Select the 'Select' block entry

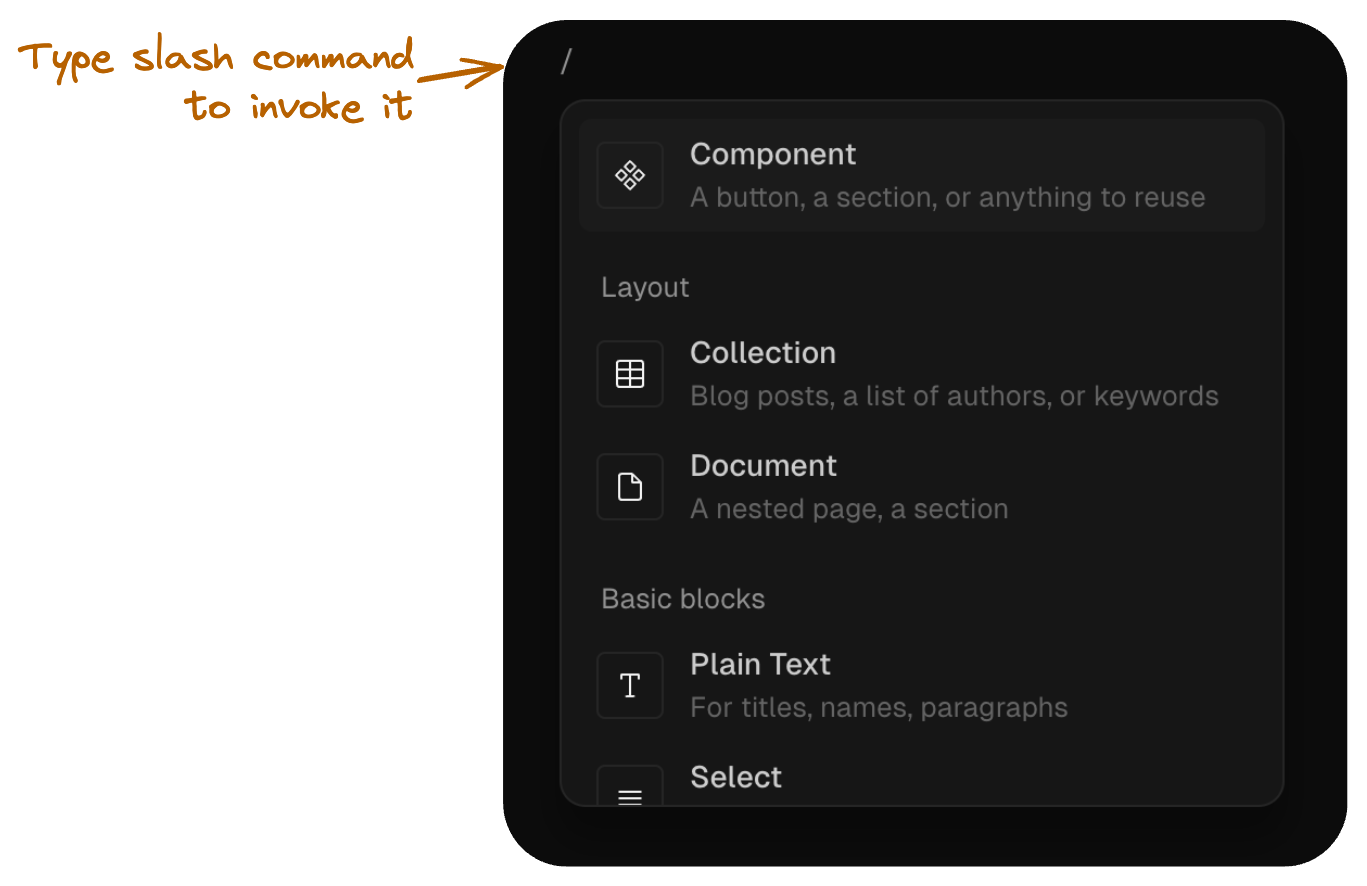pos(736,778)
